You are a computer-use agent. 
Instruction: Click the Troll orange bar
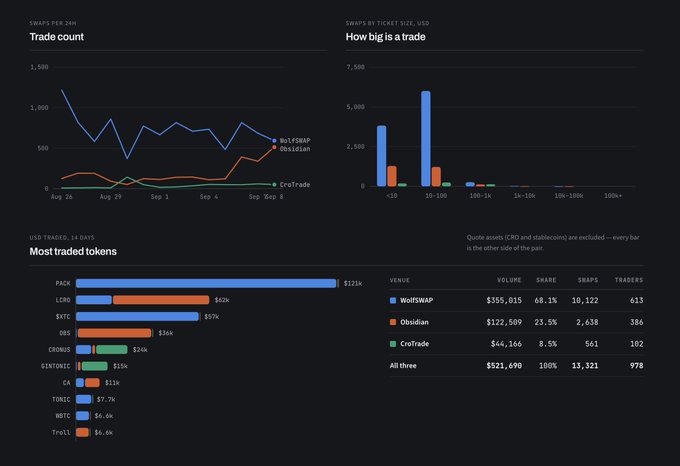82,432
